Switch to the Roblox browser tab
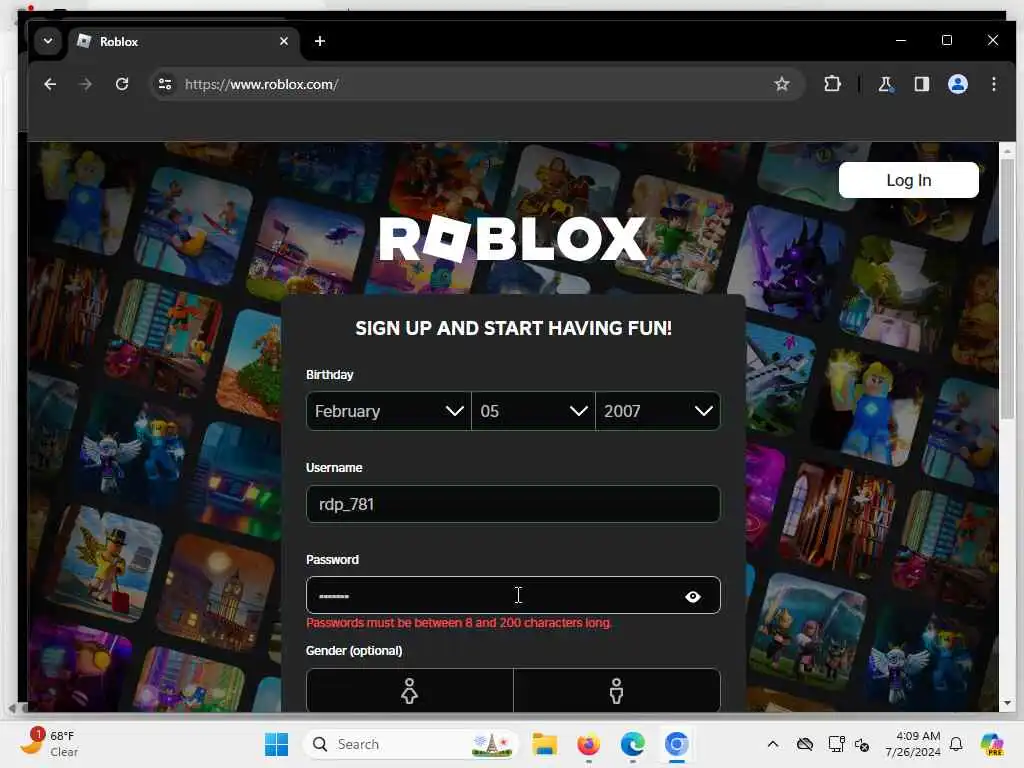This screenshot has height=768, width=1024. [x=183, y=42]
